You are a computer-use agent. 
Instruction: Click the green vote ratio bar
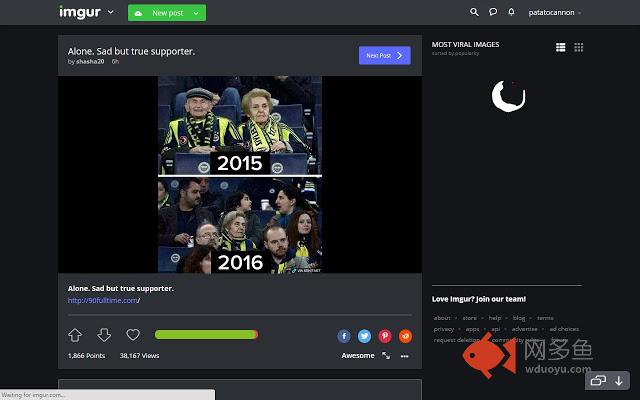click(206, 335)
